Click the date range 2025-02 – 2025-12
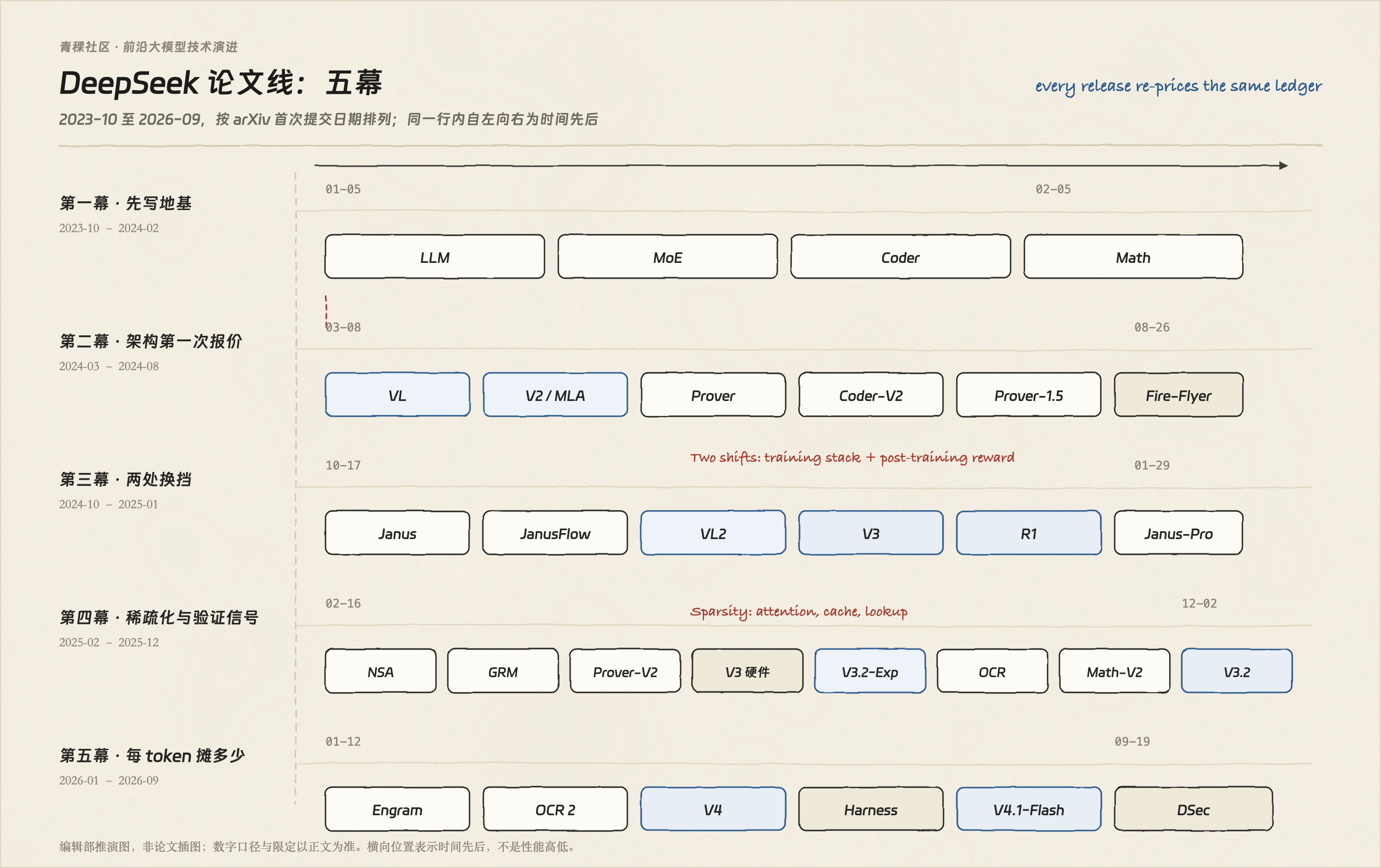Screen dimensions: 1381x868 tap(109, 643)
